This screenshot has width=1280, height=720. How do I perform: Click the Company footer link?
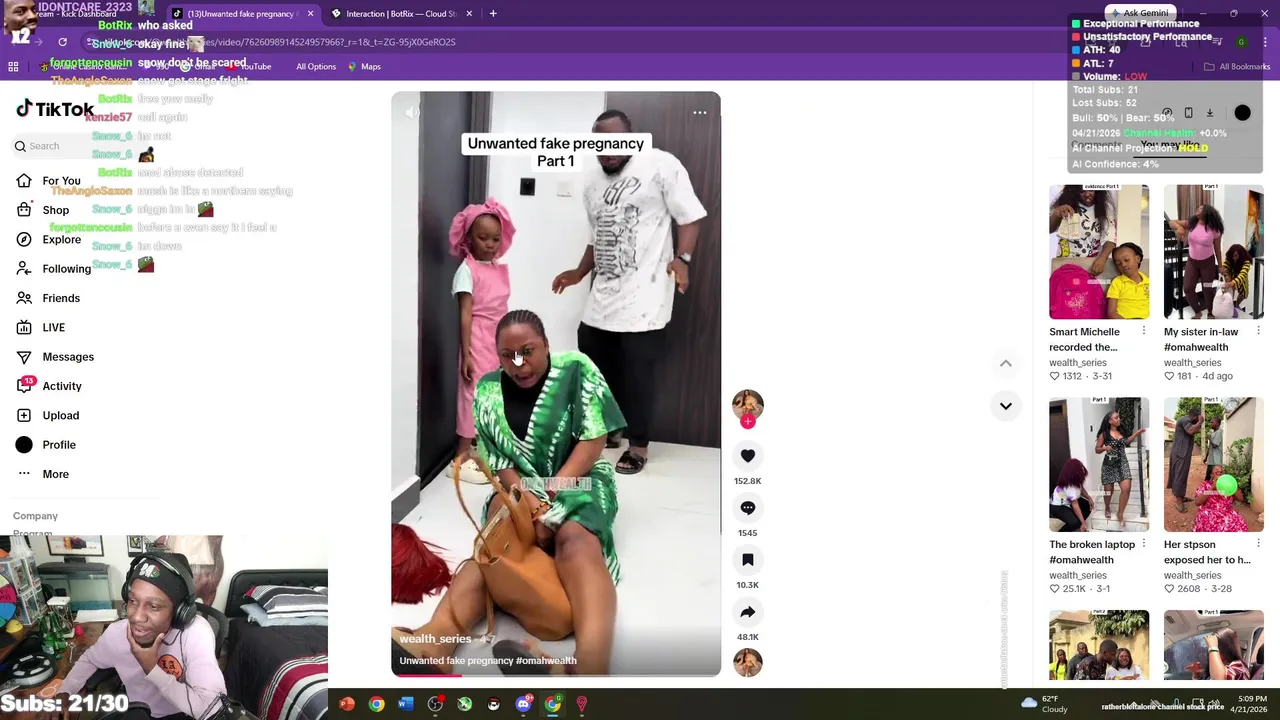(x=35, y=516)
